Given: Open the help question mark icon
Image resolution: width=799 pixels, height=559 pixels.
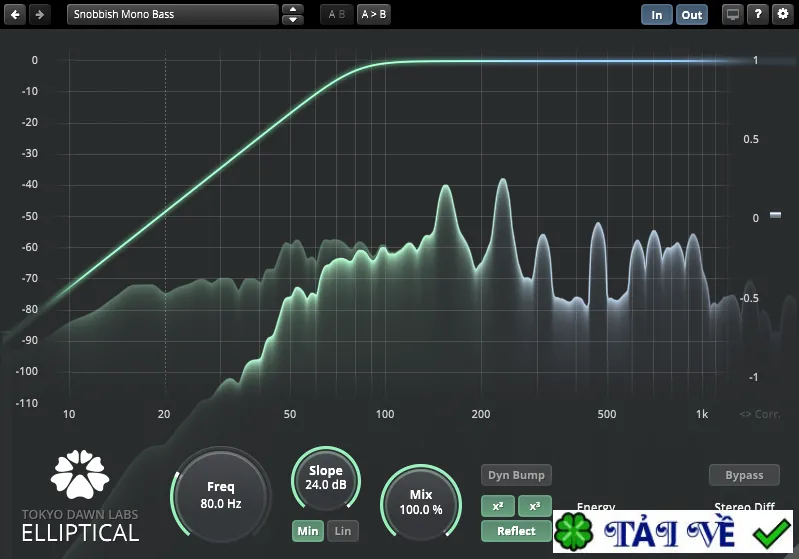Looking at the screenshot, I should (758, 14).
